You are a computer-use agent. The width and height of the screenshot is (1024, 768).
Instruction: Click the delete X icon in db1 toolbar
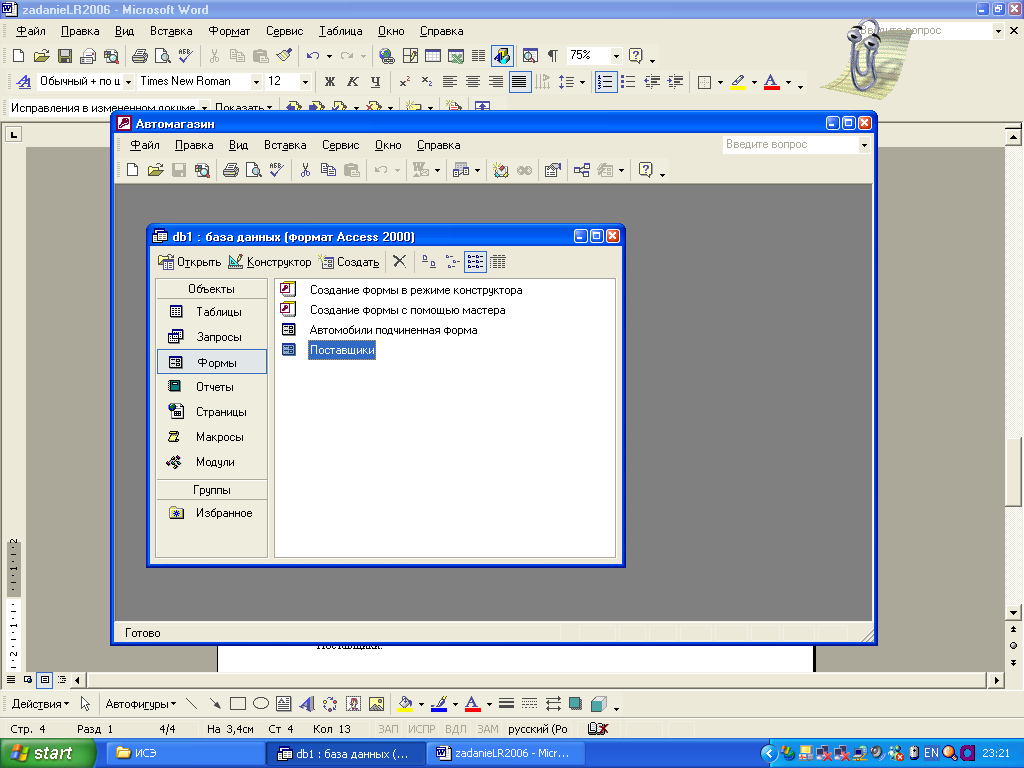click(399, 262)
